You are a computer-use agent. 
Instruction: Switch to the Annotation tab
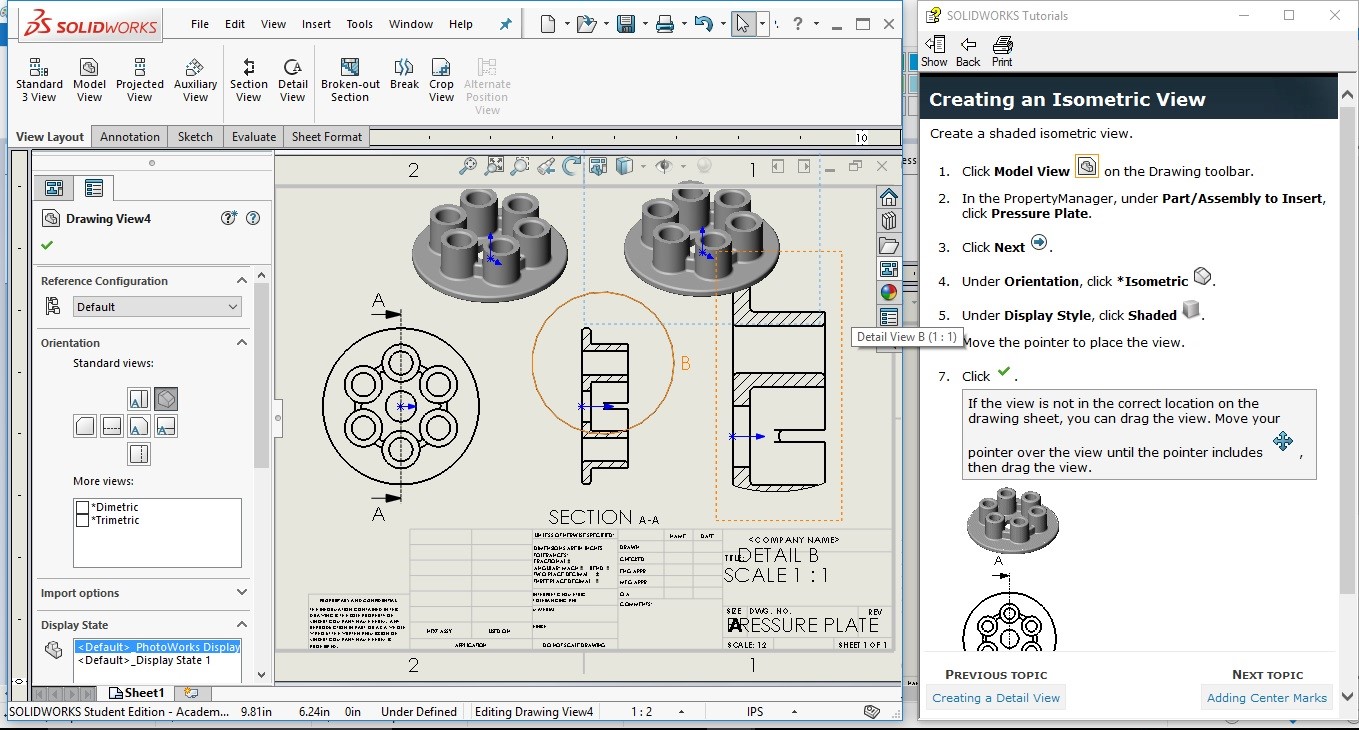coord(130,137)
